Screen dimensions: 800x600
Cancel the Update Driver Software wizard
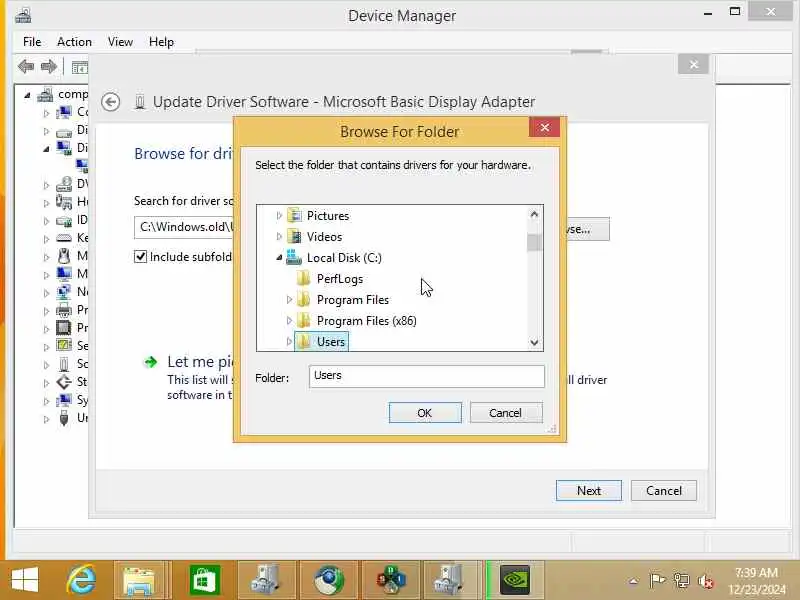pos(664,490)
